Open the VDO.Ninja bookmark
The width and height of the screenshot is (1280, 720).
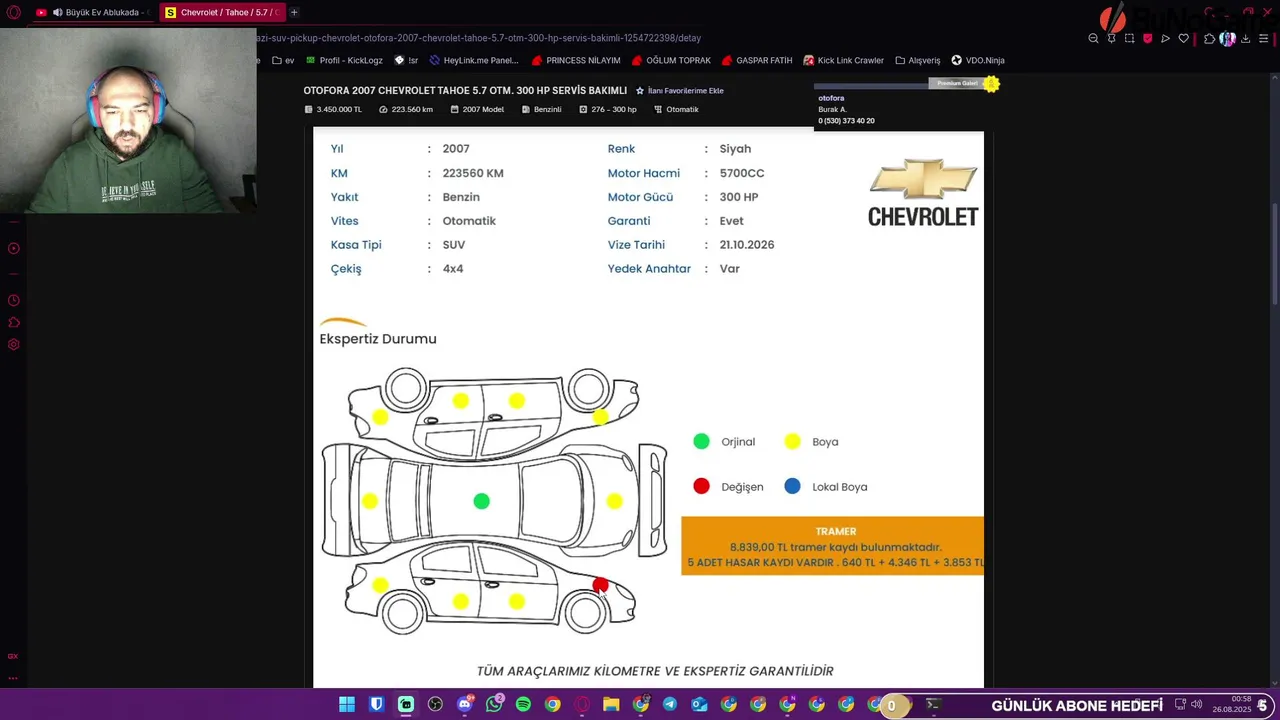tap(978, 60)
